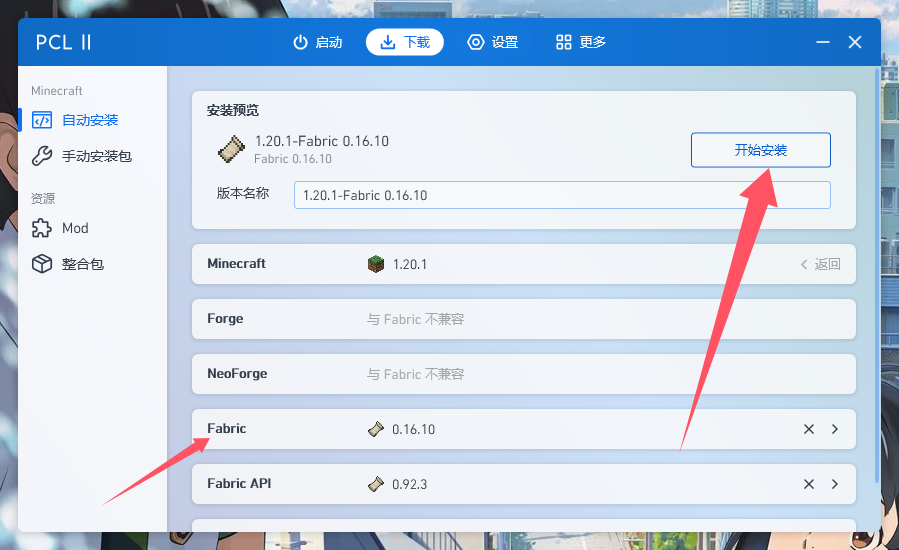Click the Fabric 0.16.10 preview subtitle
Viewport: 899px width, 550px height.
[x=293, y=159]
